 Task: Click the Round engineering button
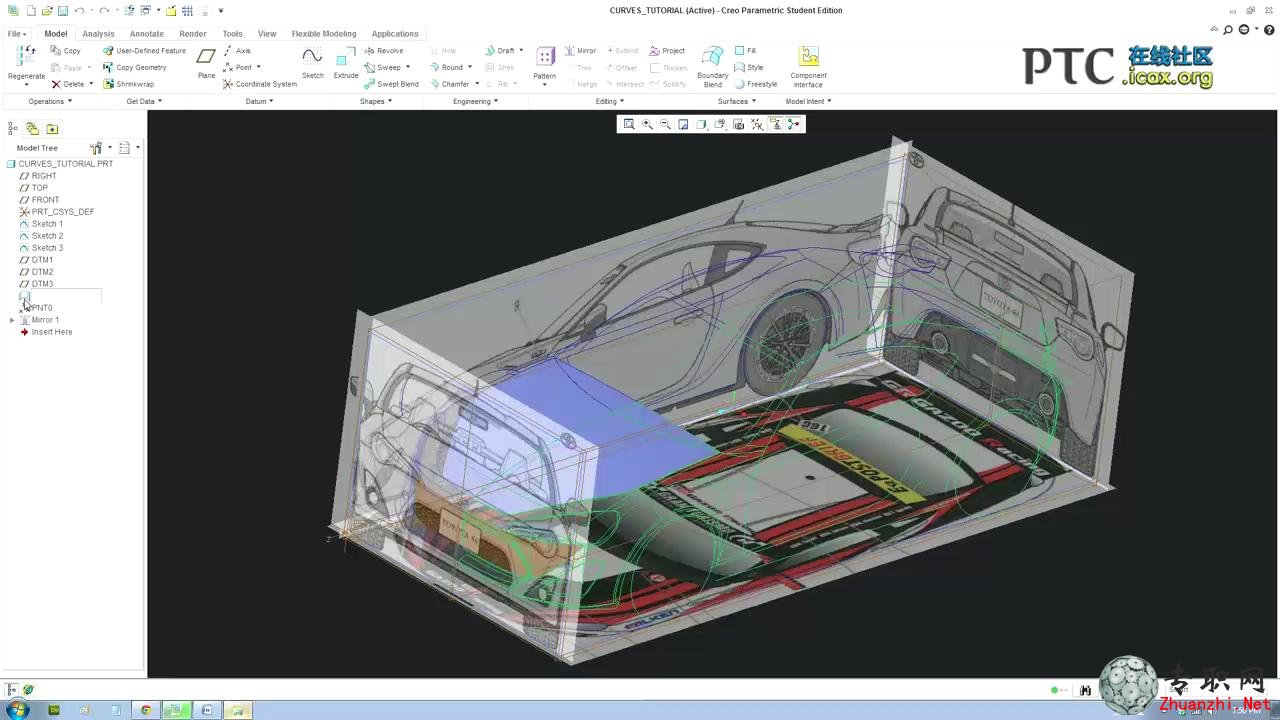click(446, 68)
